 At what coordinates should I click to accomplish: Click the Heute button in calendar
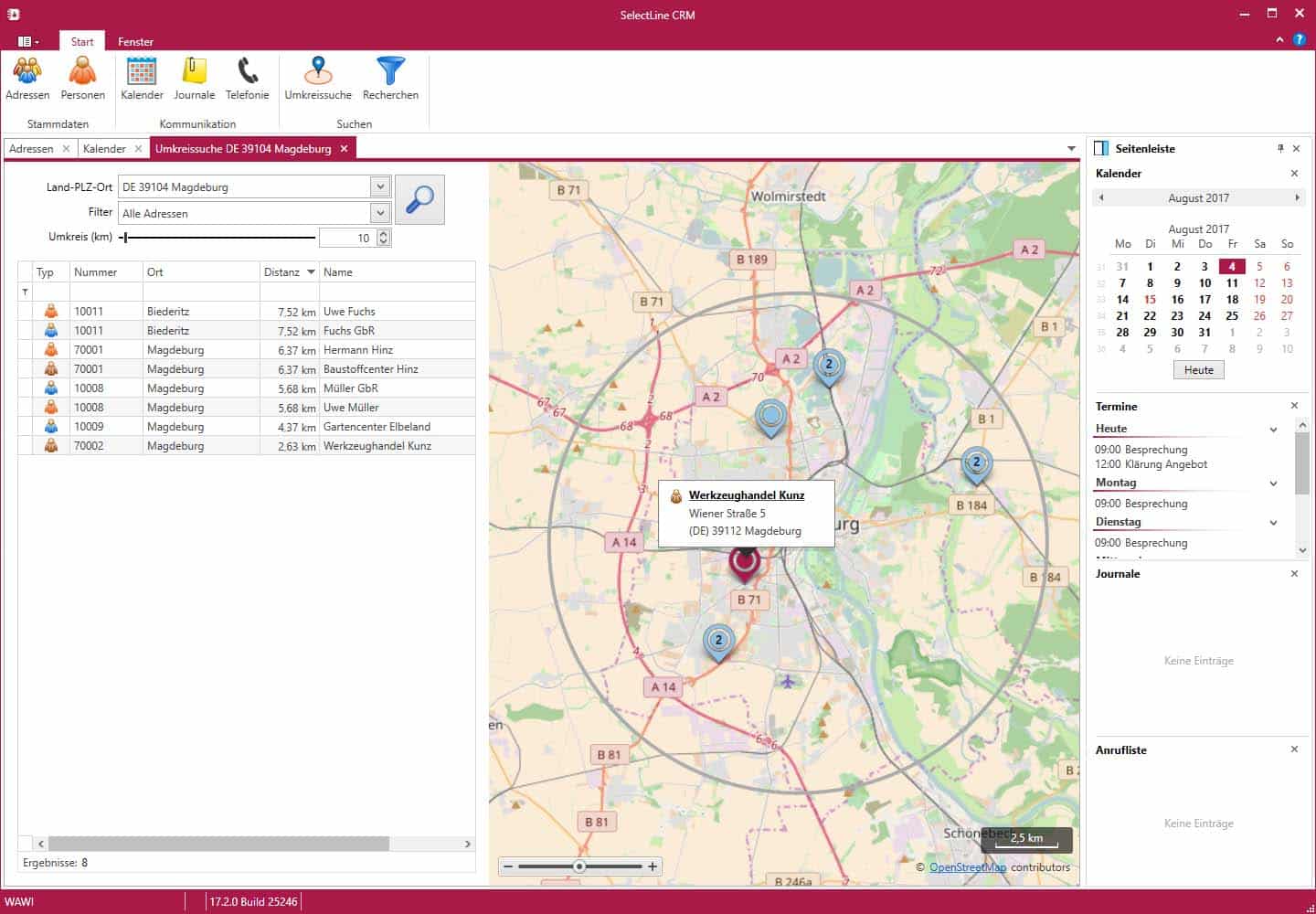(1198, 370)
